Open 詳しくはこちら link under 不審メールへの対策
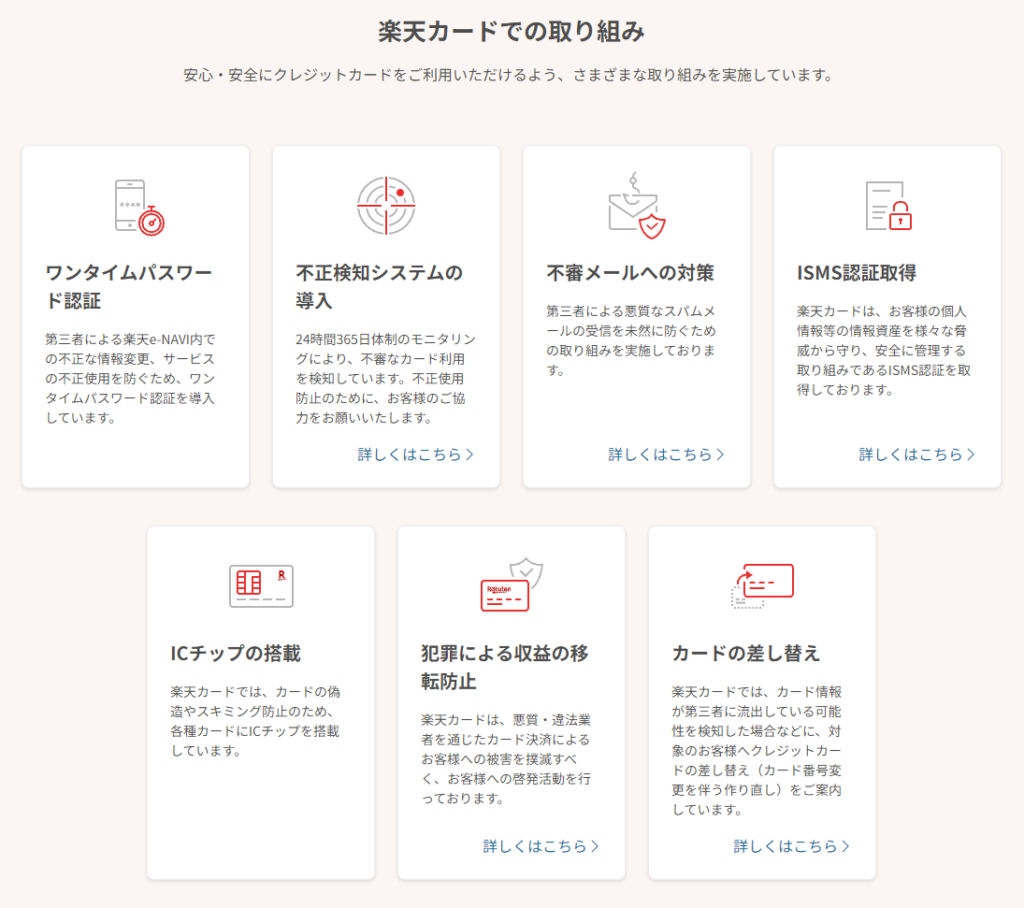Viewport: 1024px width, 908px height. click(667, 454)
